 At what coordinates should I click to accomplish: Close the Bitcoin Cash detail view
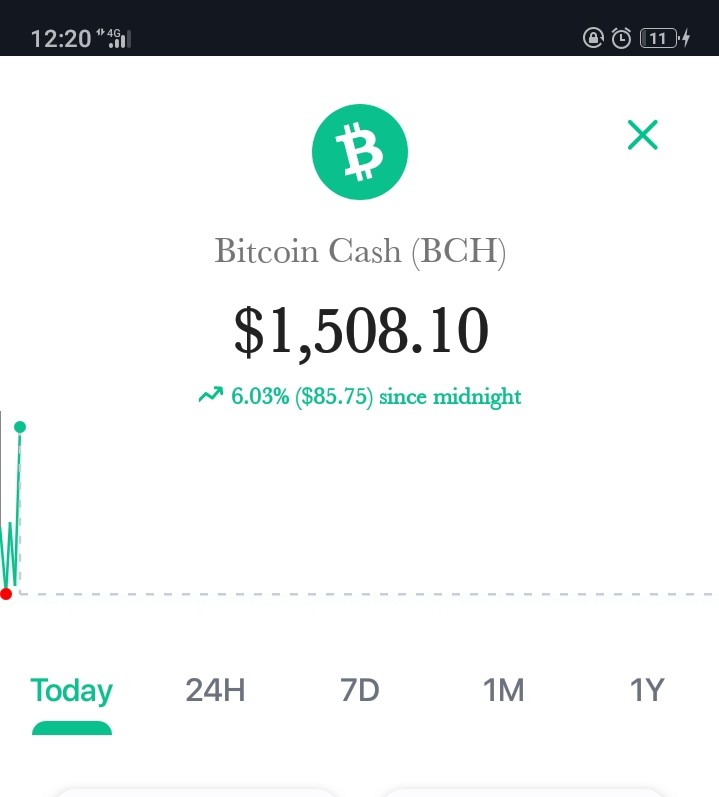click(x=643, y=135)
